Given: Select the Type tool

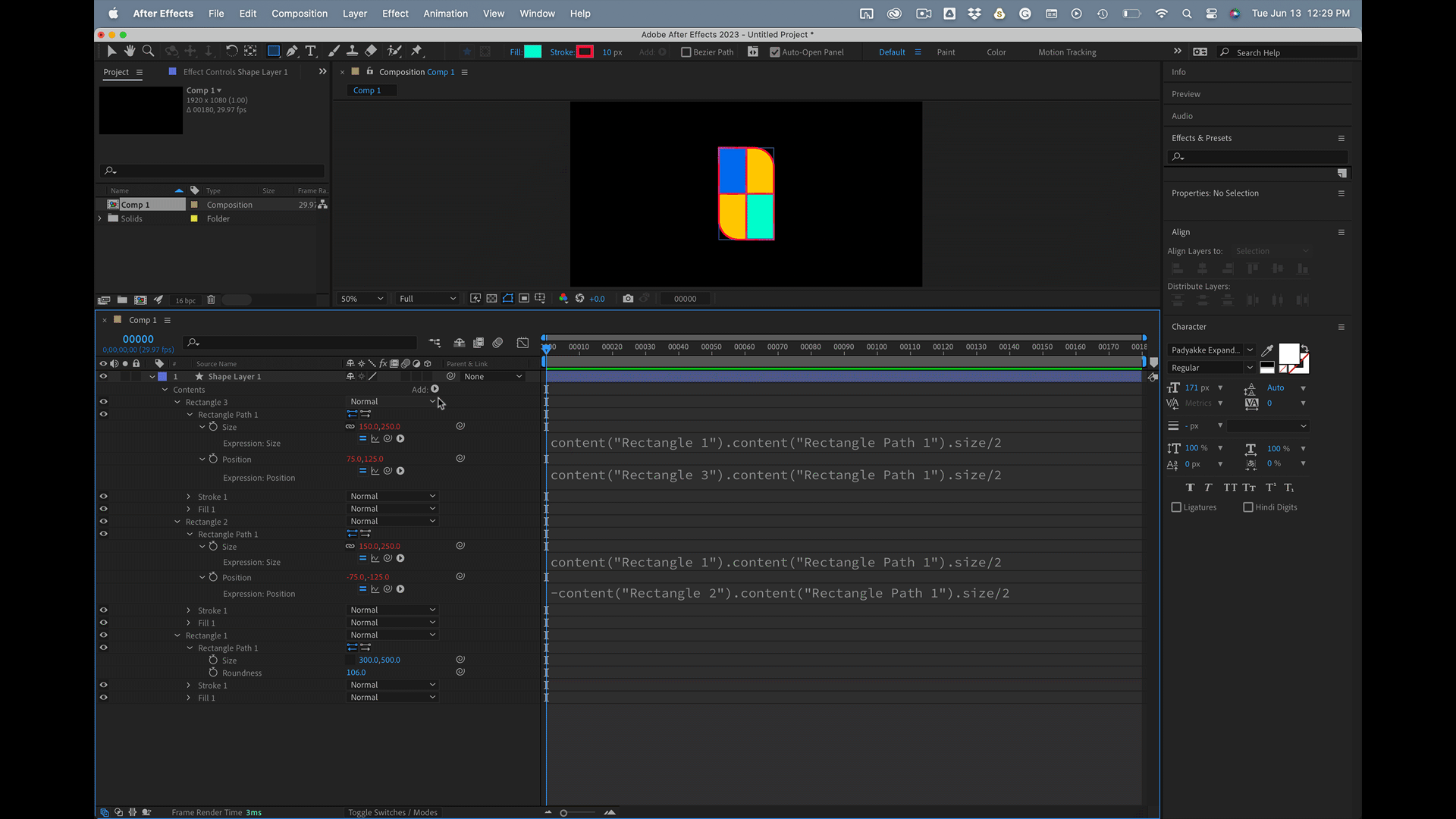Looking at the screenshot, I should (311, 51).
